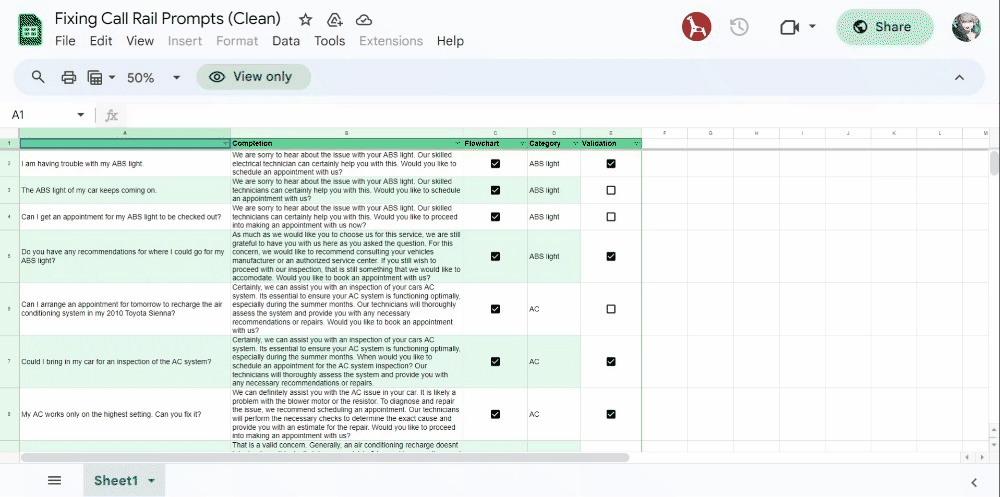Open the Tools menu
The height and width of the screenshot is (497, 1000).
click(x=329, y=41)
